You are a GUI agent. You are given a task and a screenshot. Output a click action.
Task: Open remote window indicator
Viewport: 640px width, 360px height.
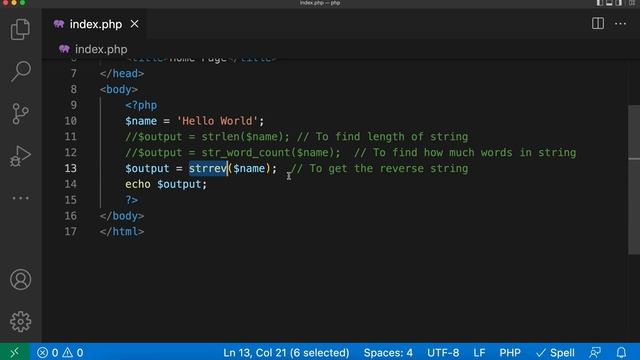click(15, 352)
